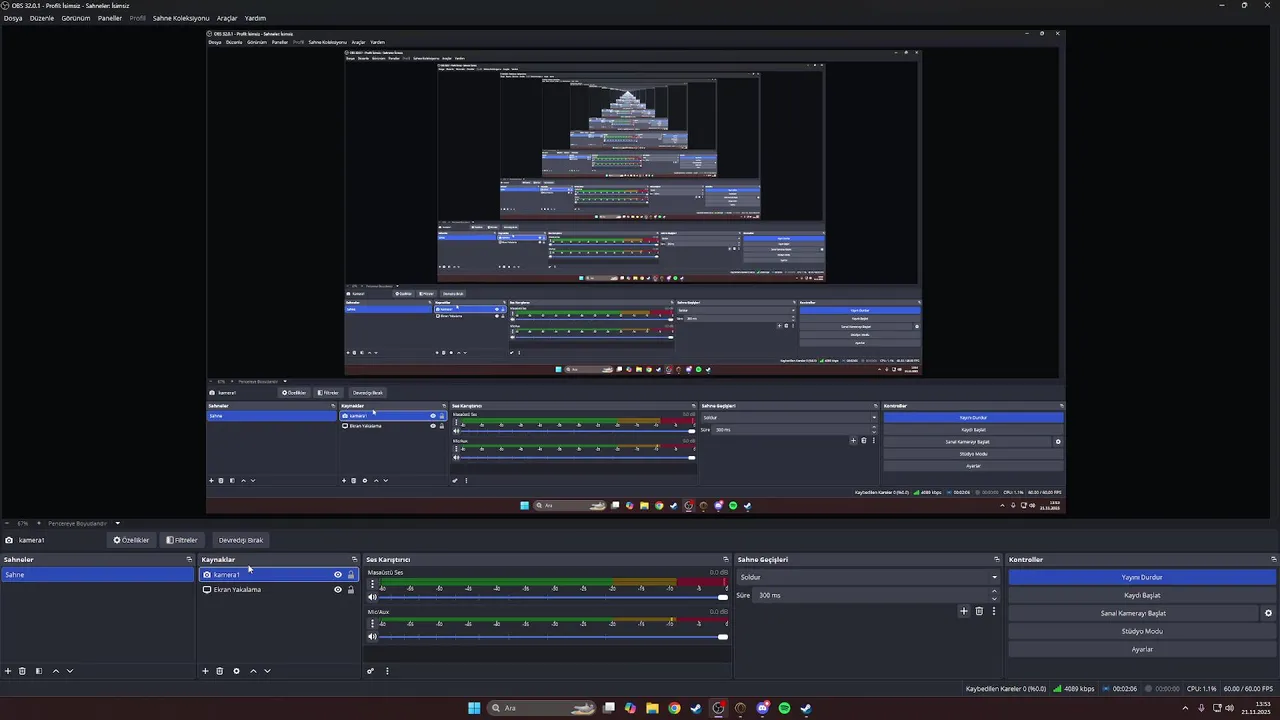Mute Mic/Aux with its speaker icon
The width and height of the screenshot is (1280, 720).
click(372, 636)
